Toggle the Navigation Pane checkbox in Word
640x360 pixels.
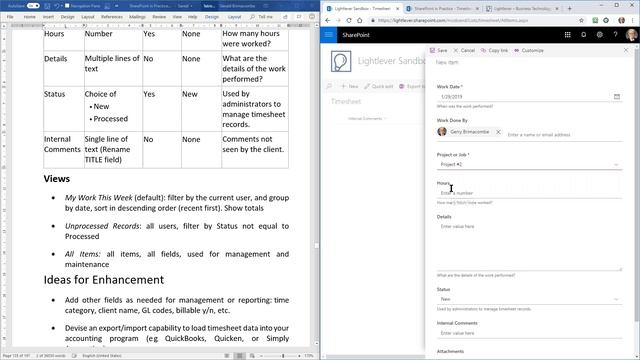click(x=67, y=6)
